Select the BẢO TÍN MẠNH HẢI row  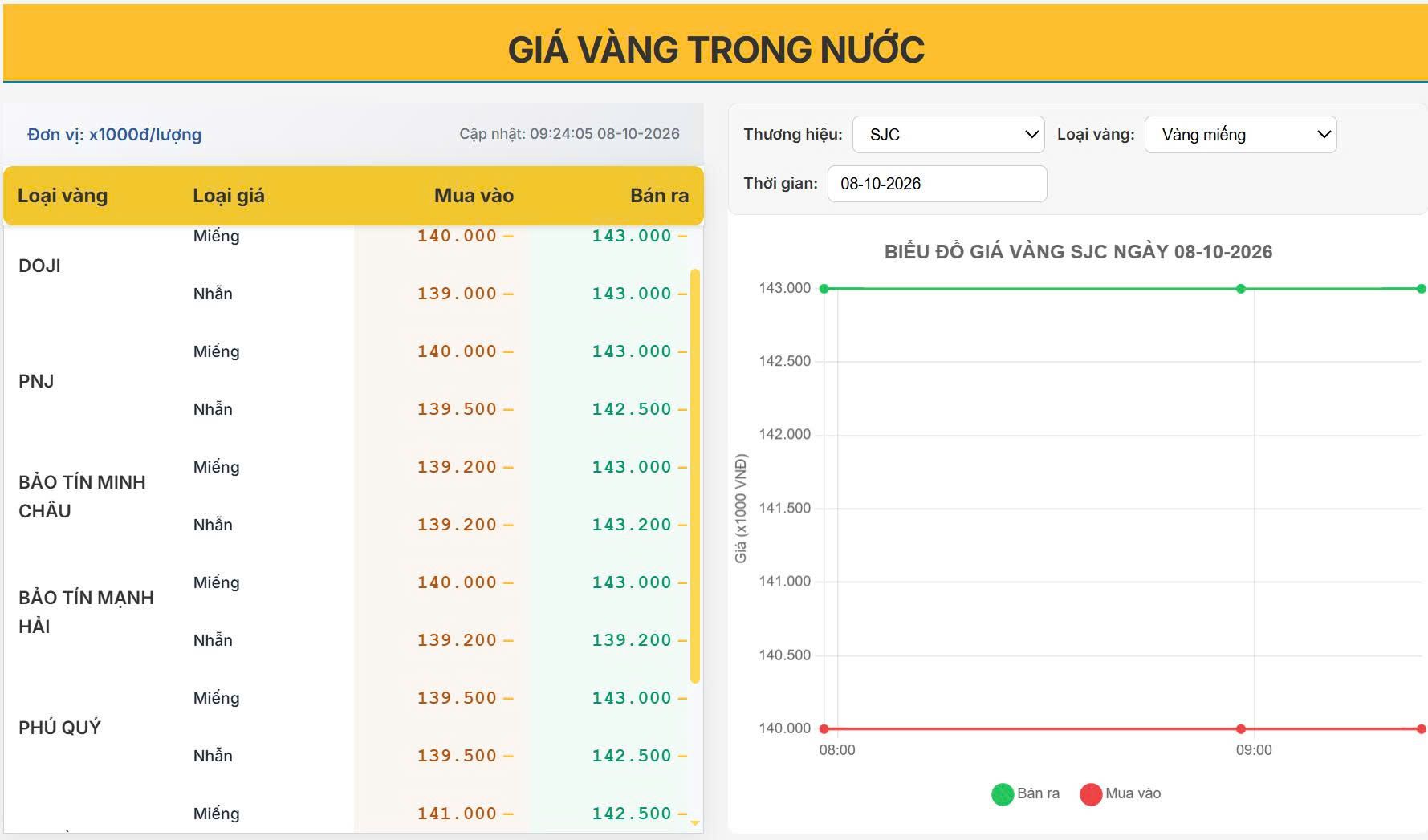[x=86, y=612]
